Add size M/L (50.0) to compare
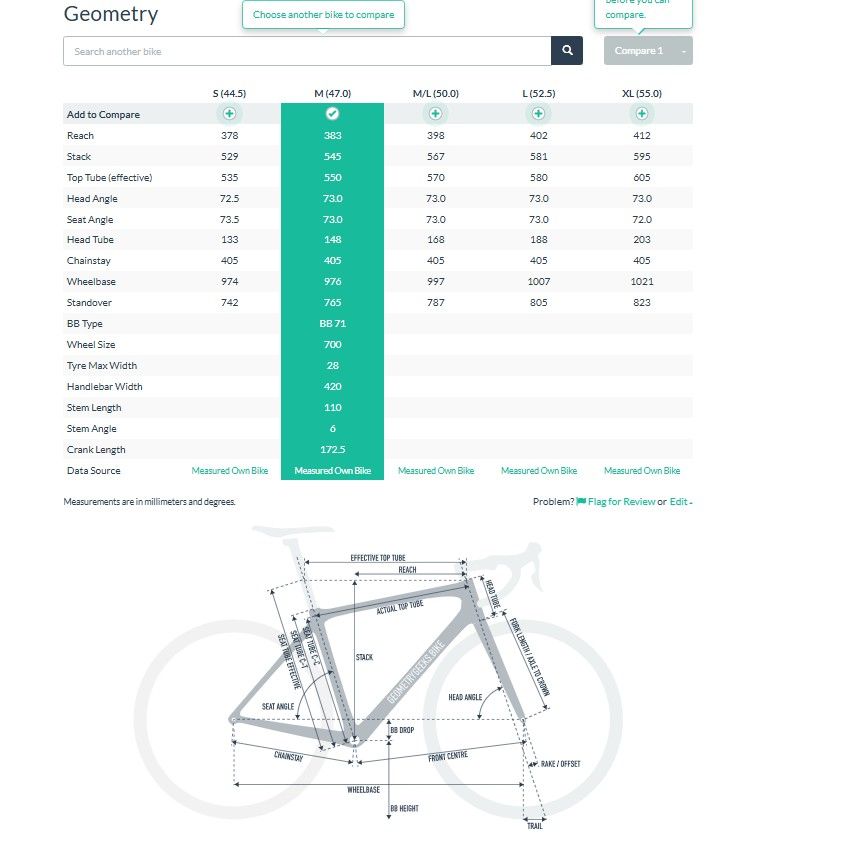Viewport: 859px width, 841px height. [435, 114]
